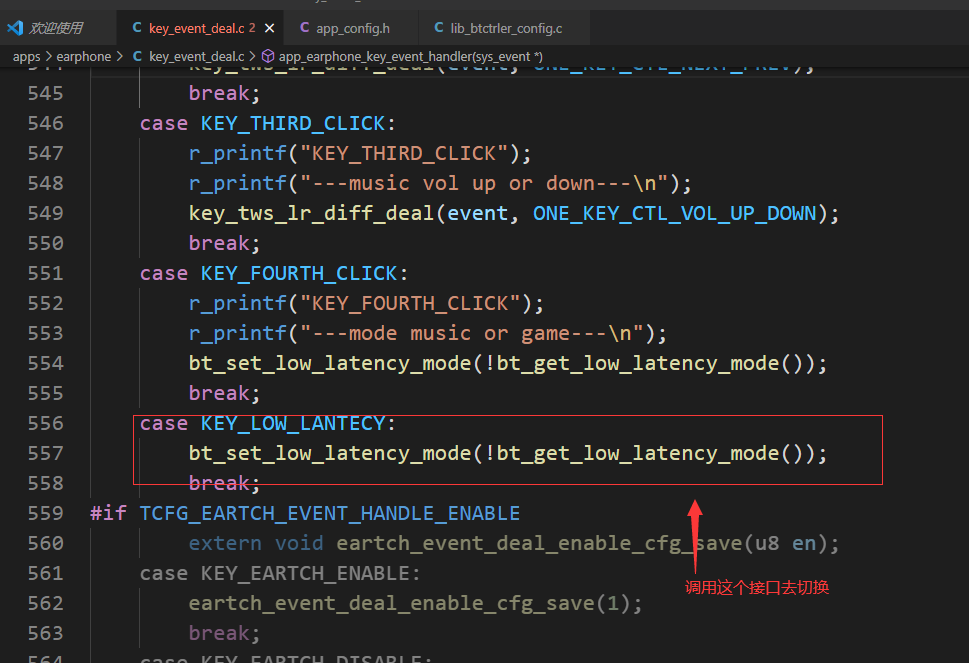The image size is (969, 663).
Task: Close the key_event_deal.c tab
Action: (x=269, y=28)
